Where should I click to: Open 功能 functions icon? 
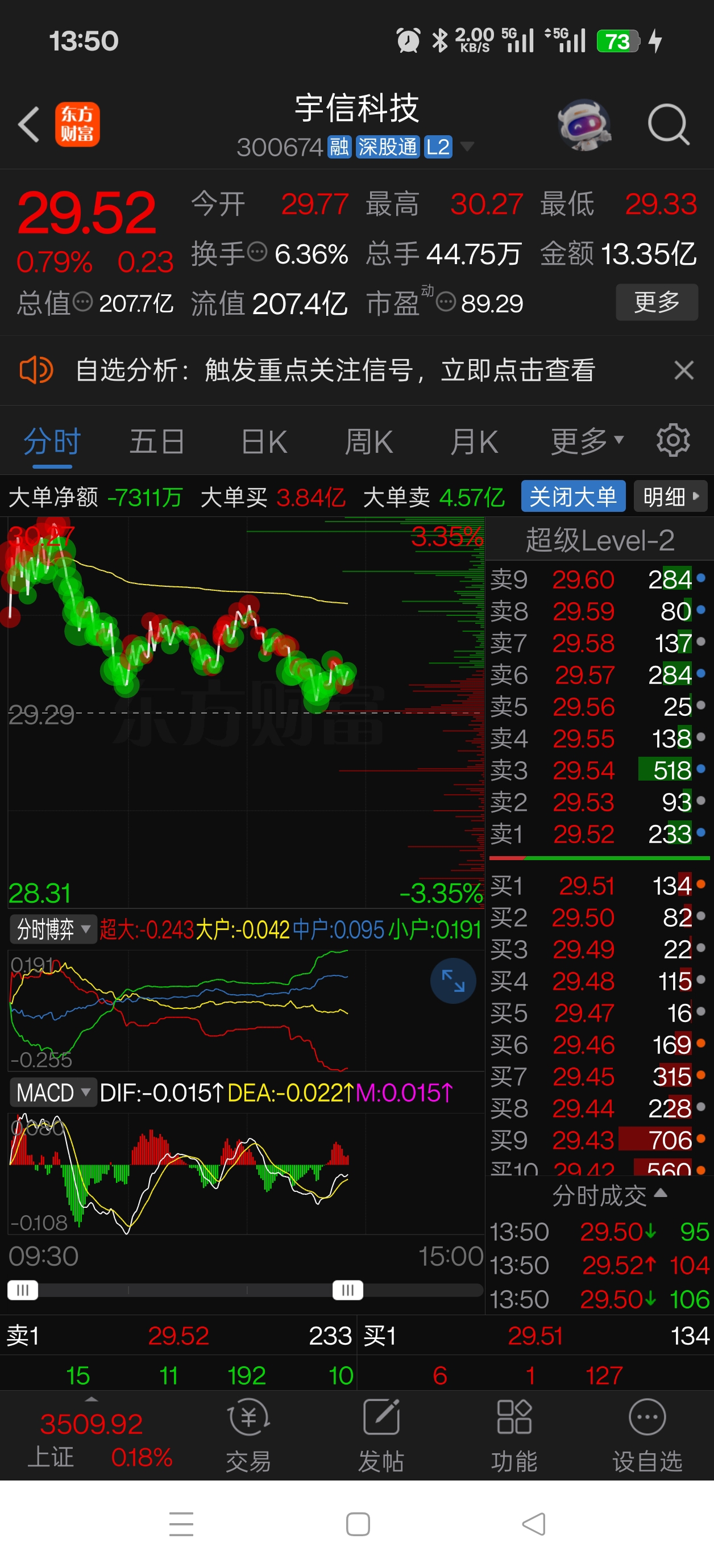point(514,1436)
